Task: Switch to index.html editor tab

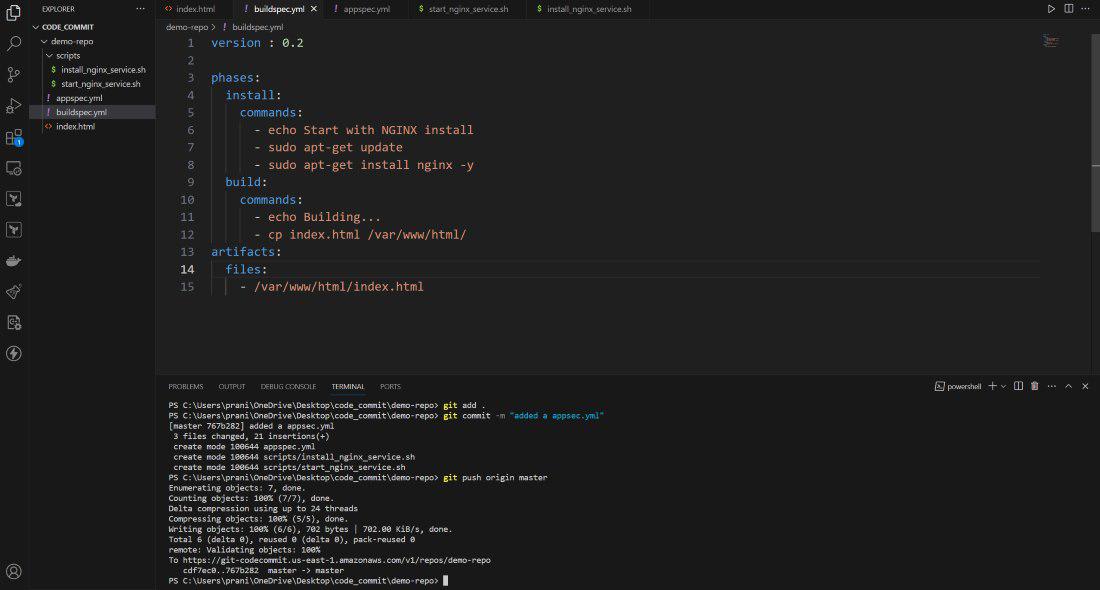Action: (x=195, y=9)
